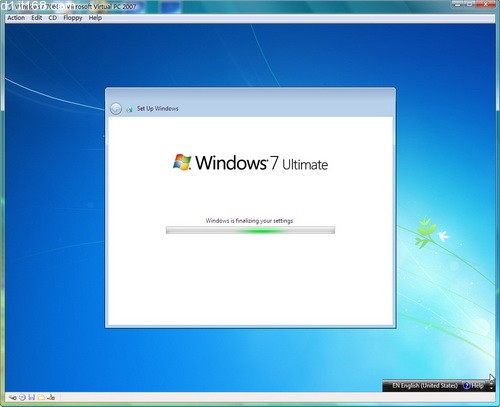Open the CD menu
Viewport: 500px width, 407px height.
click(x=53, y=18)
